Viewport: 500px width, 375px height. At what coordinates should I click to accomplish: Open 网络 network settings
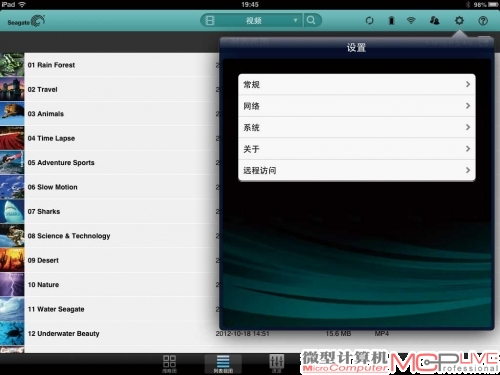click(x=357, y=106)
